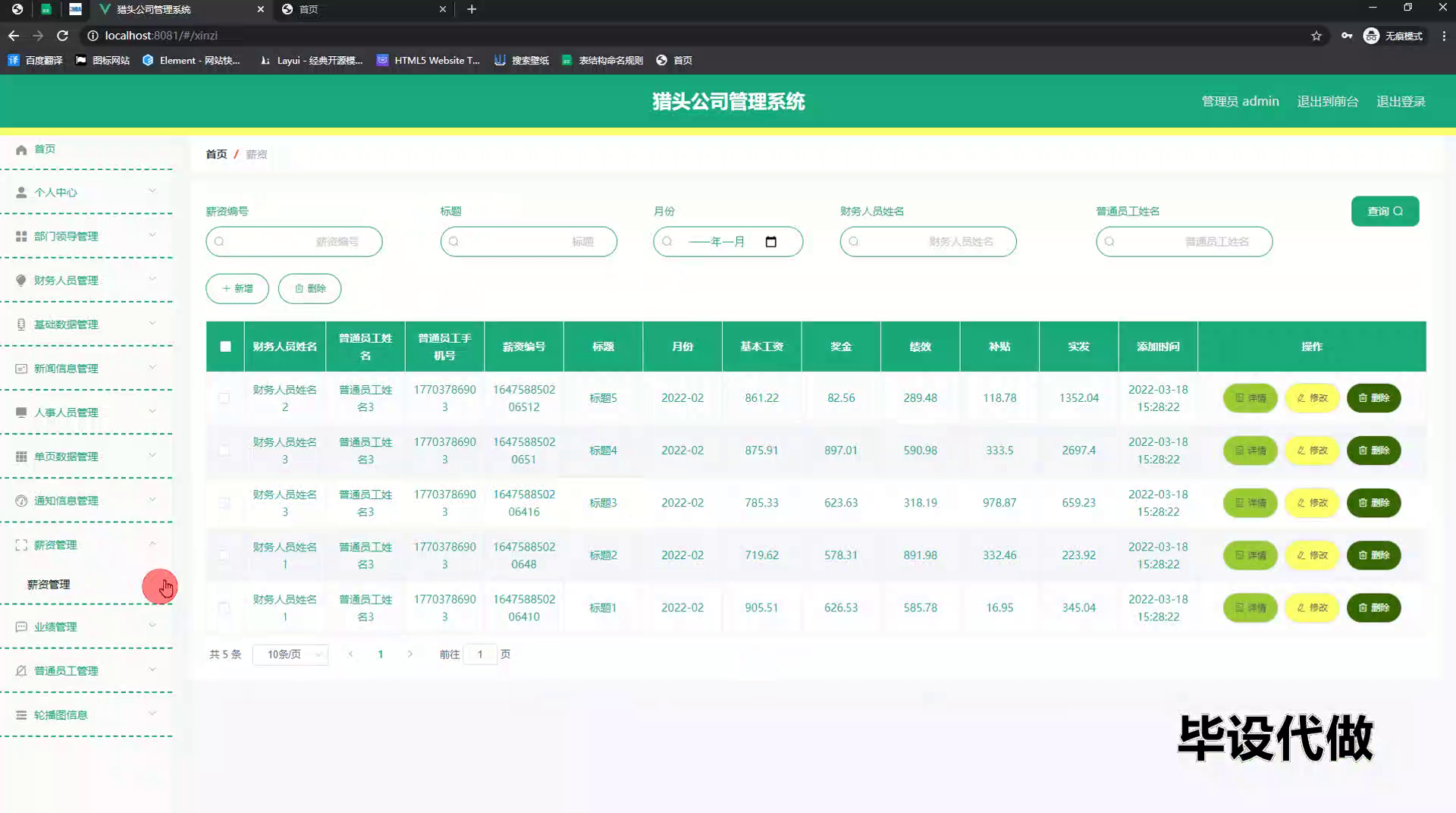Focus the 普通员工姓名 search field
Image resolution: width=1456 pixels, height=813 pixels.
pyautogui.click(x=1184, y=242)
